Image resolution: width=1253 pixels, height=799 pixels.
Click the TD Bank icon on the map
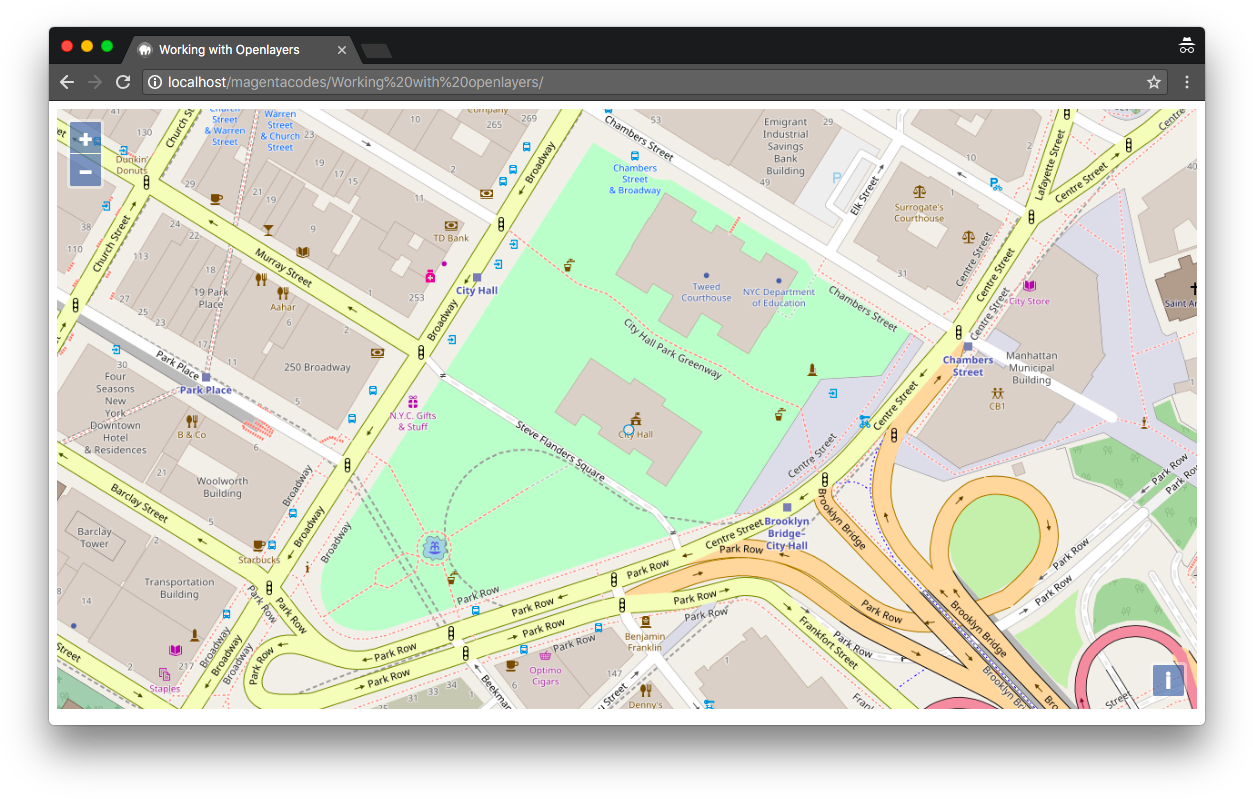451,225
